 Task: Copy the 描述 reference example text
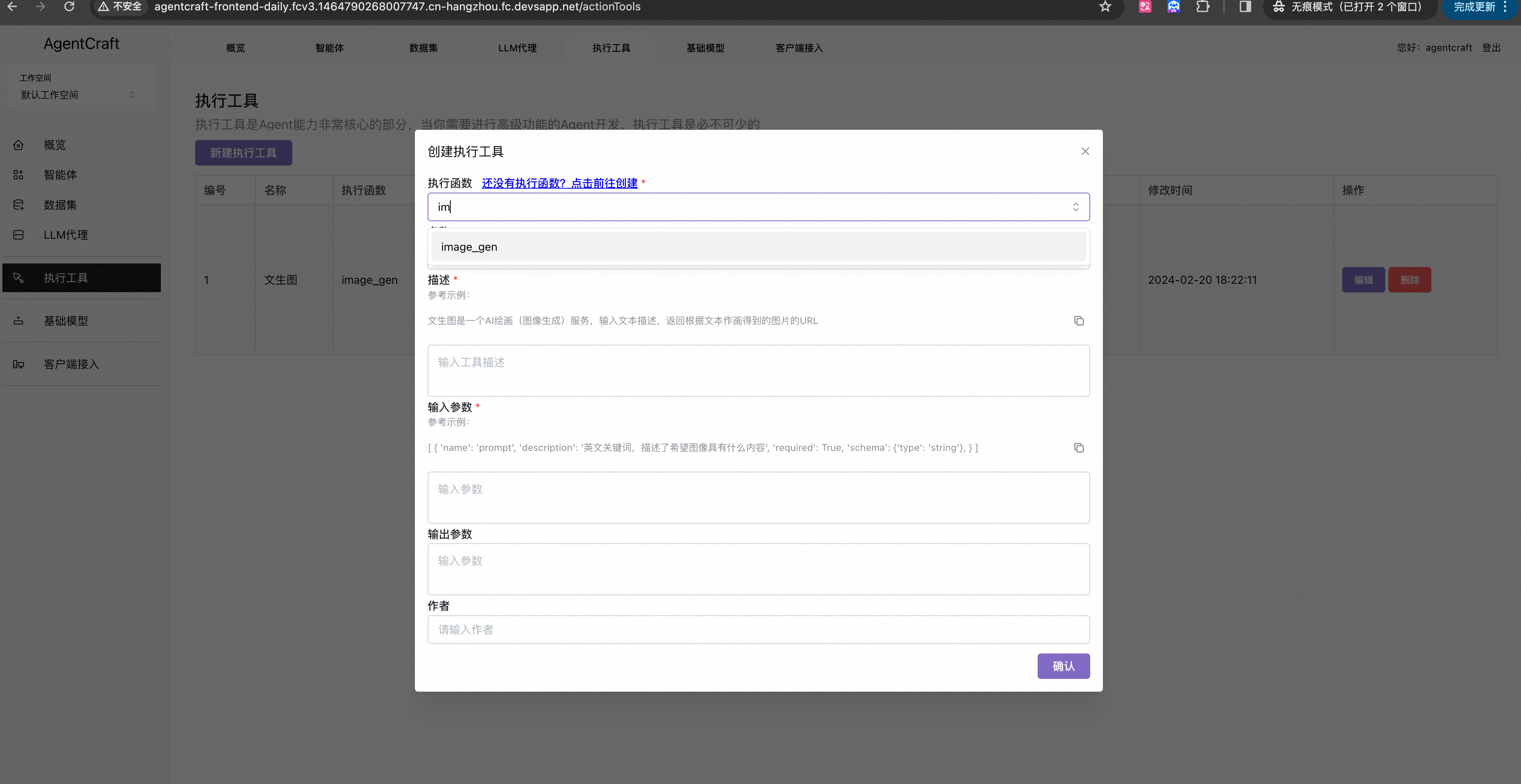click(1078, 321)
